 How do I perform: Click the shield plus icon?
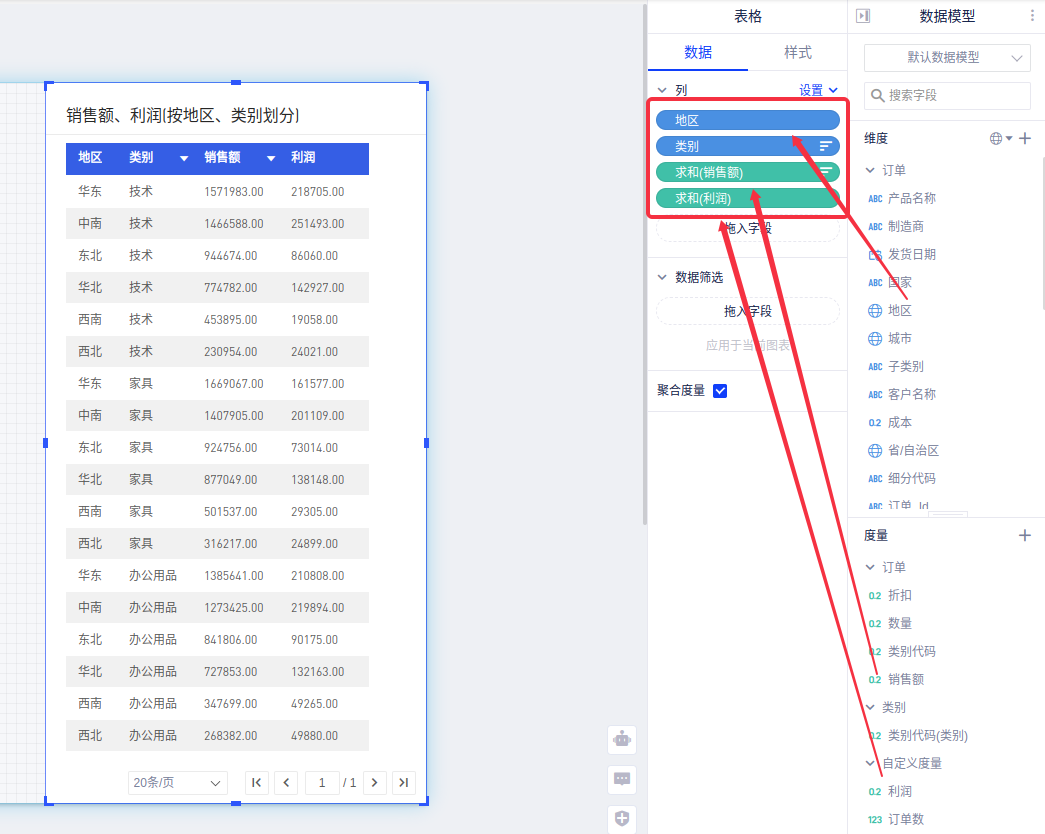[x=622, y=819]
